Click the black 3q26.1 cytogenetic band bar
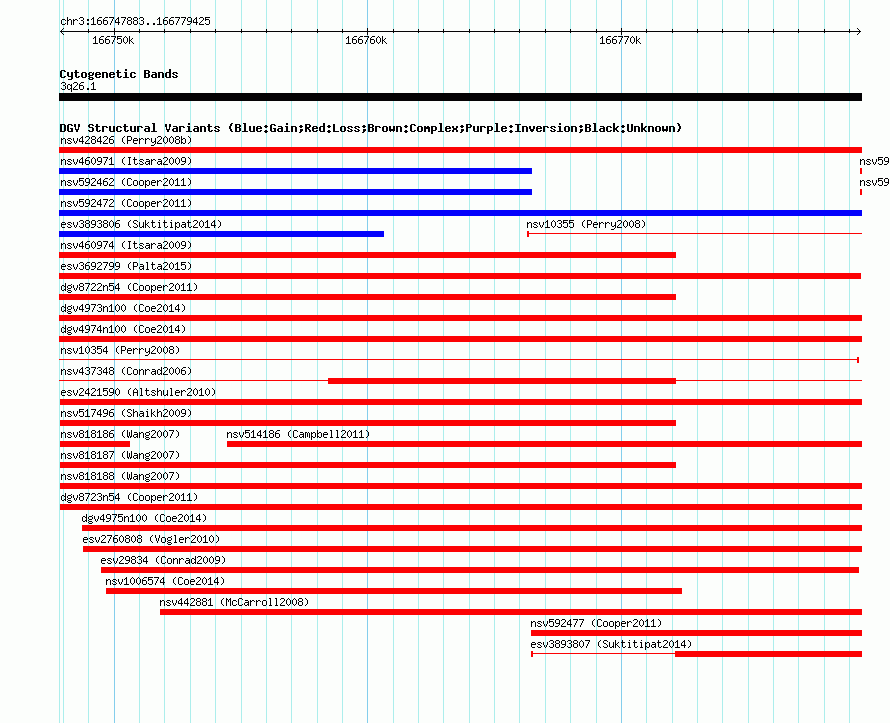890x723 pixels. (460, 97)
